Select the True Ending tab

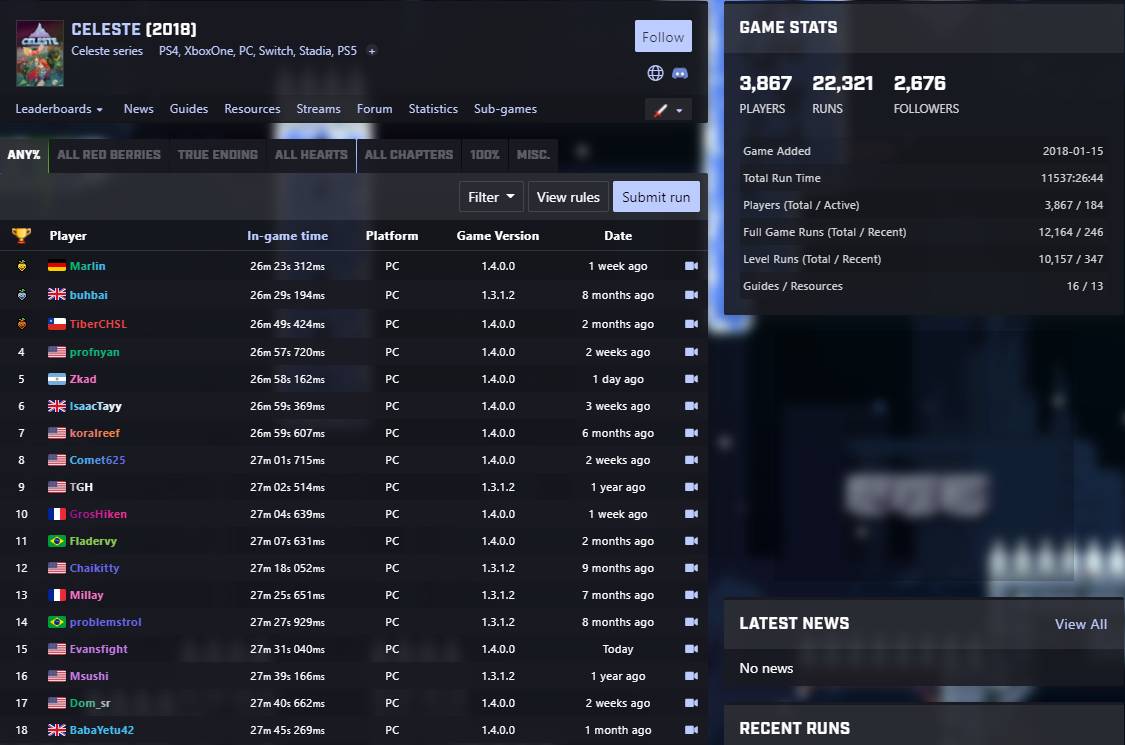coord(217,154)
